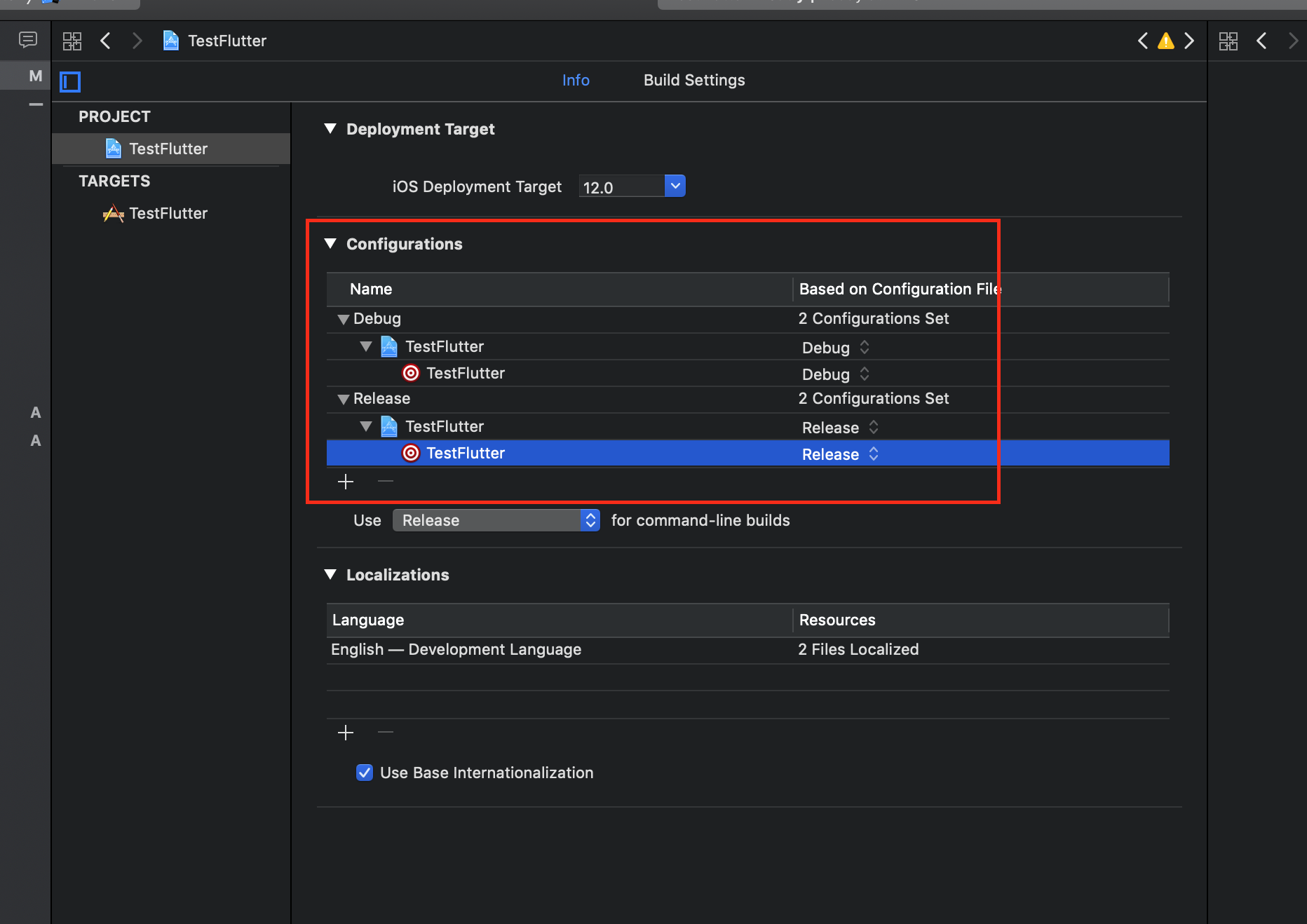
Task: Change Release config file for TestFlutter project
Action: [x=840, y=427]
